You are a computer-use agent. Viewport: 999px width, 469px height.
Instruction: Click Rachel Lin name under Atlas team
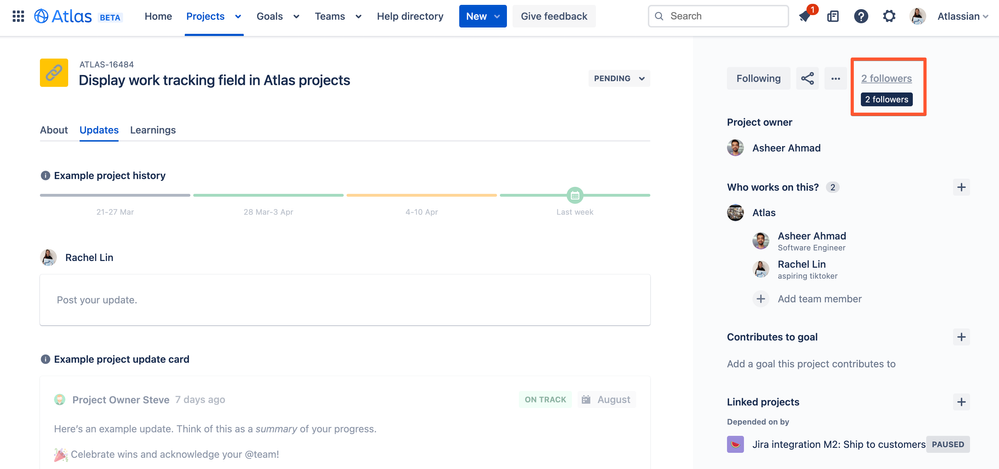[801, 264]
